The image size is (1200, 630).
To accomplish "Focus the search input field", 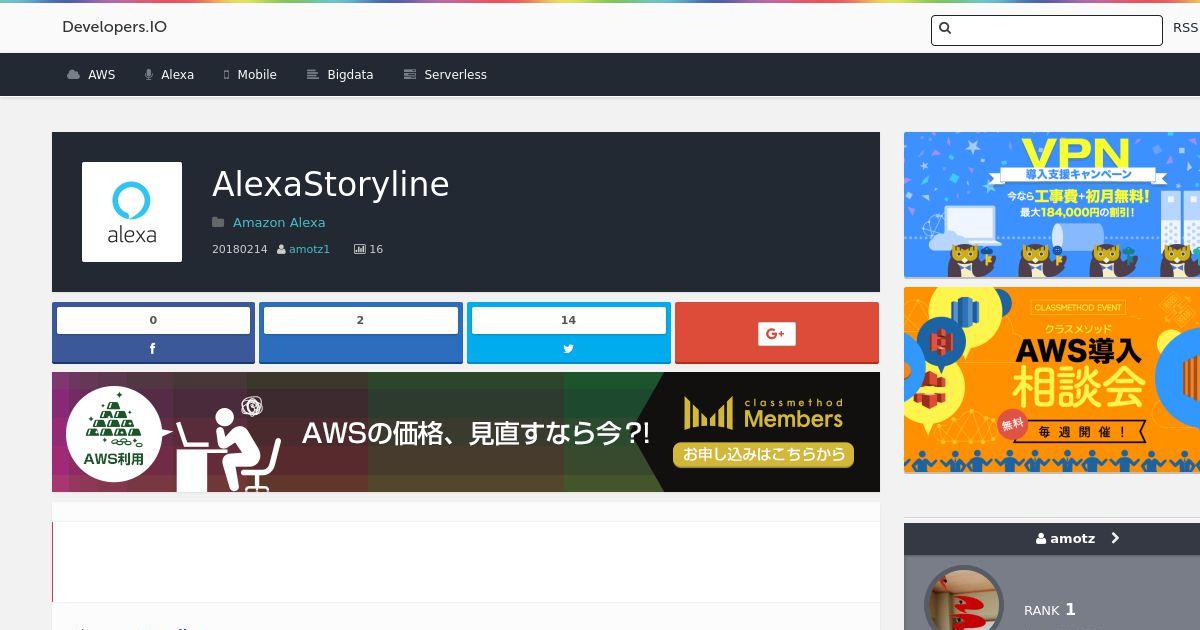I will pyautogui.click(x=1047, y=30).
